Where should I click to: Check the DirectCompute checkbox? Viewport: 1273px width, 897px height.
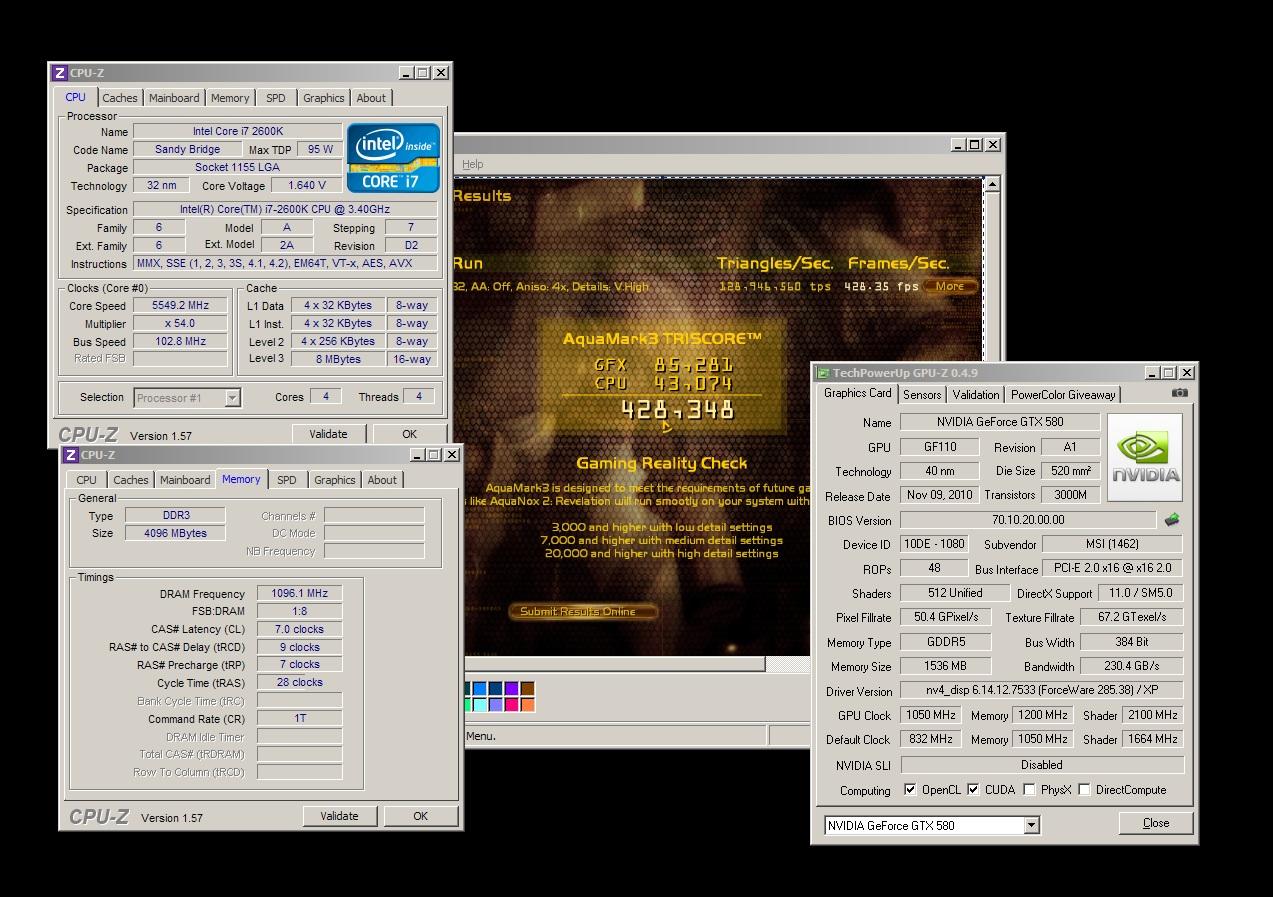pos(1084,790)
